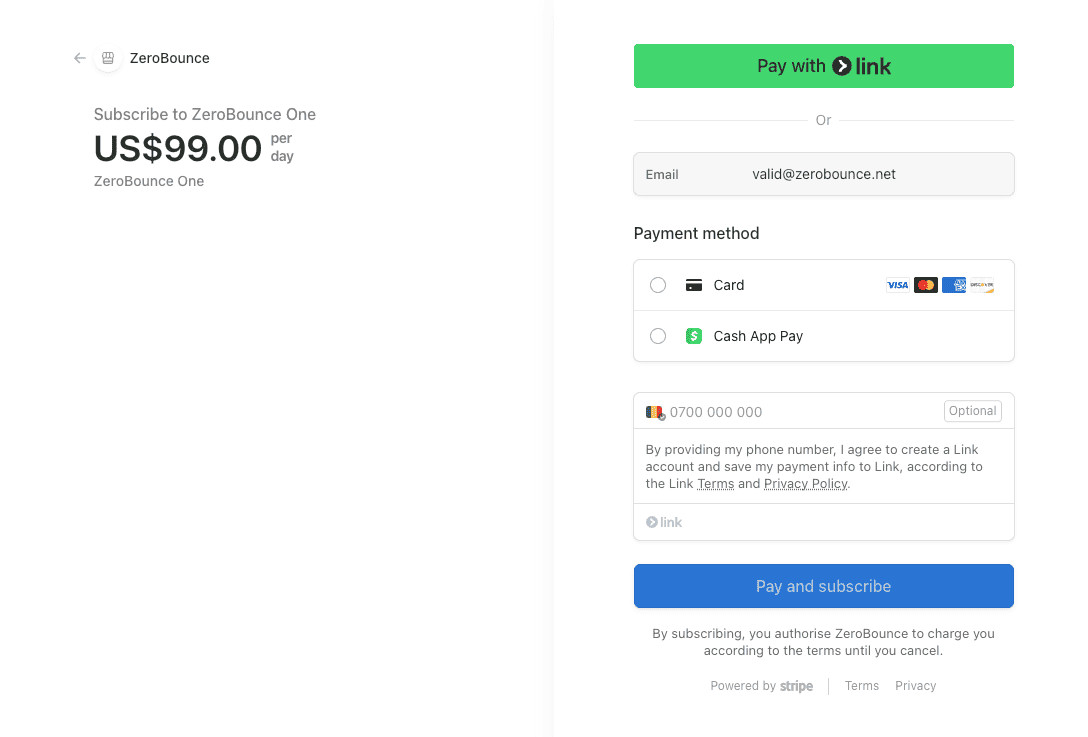The width and height of the screenshot is (1088, 737).
Task: Select the Cash App Pay radio button
Action: click(x=657, y=336)
